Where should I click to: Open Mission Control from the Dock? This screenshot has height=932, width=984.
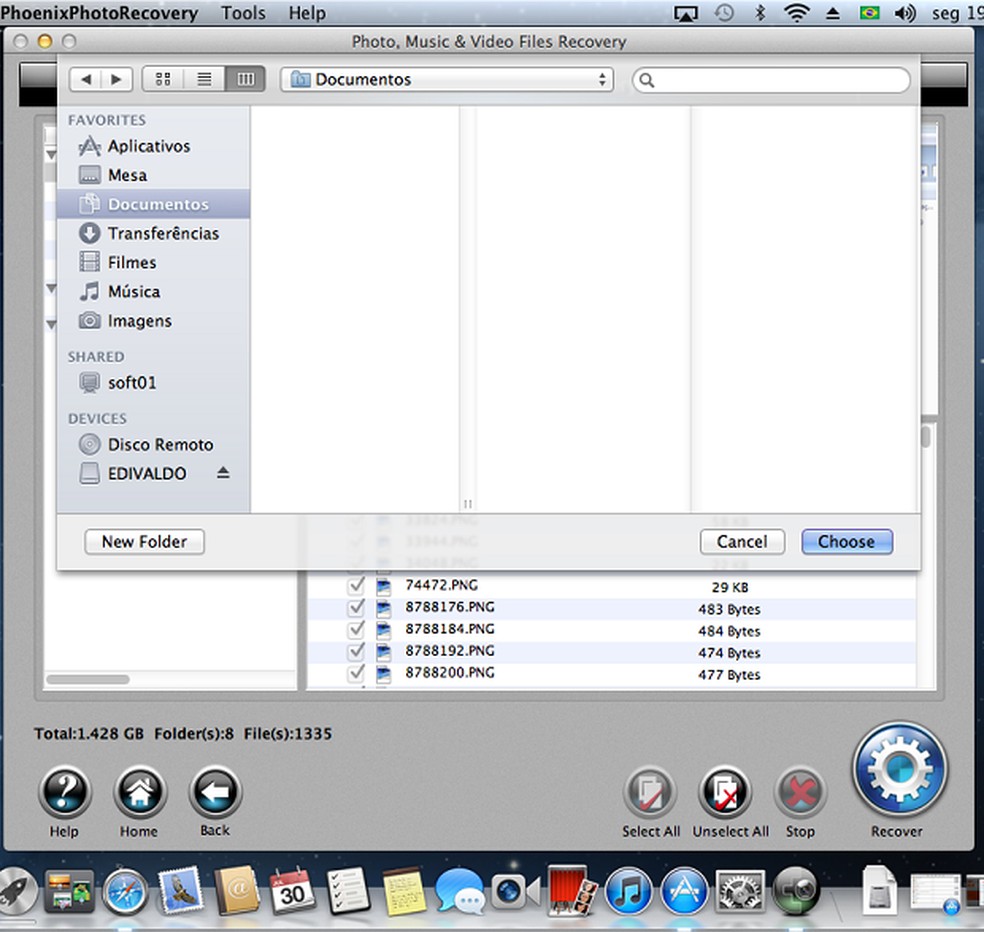pyautogui.click(x=69, y=892)
